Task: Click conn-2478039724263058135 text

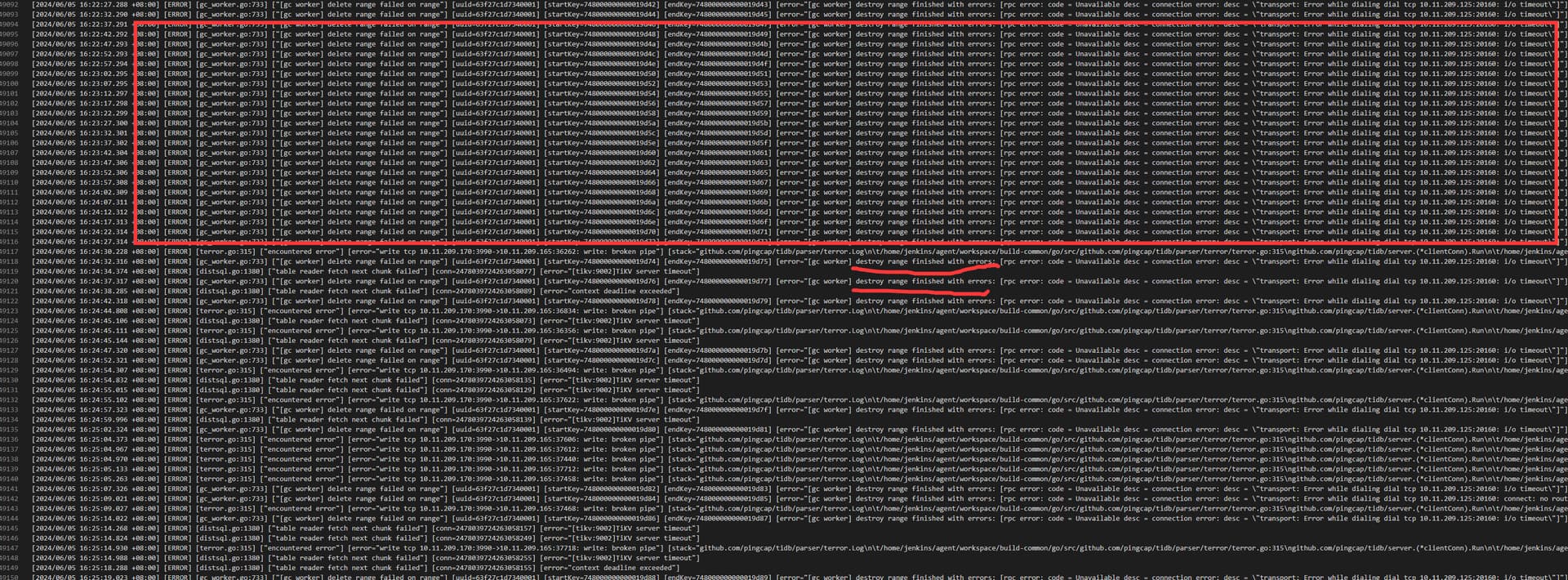Action: [x=485, y=380]
